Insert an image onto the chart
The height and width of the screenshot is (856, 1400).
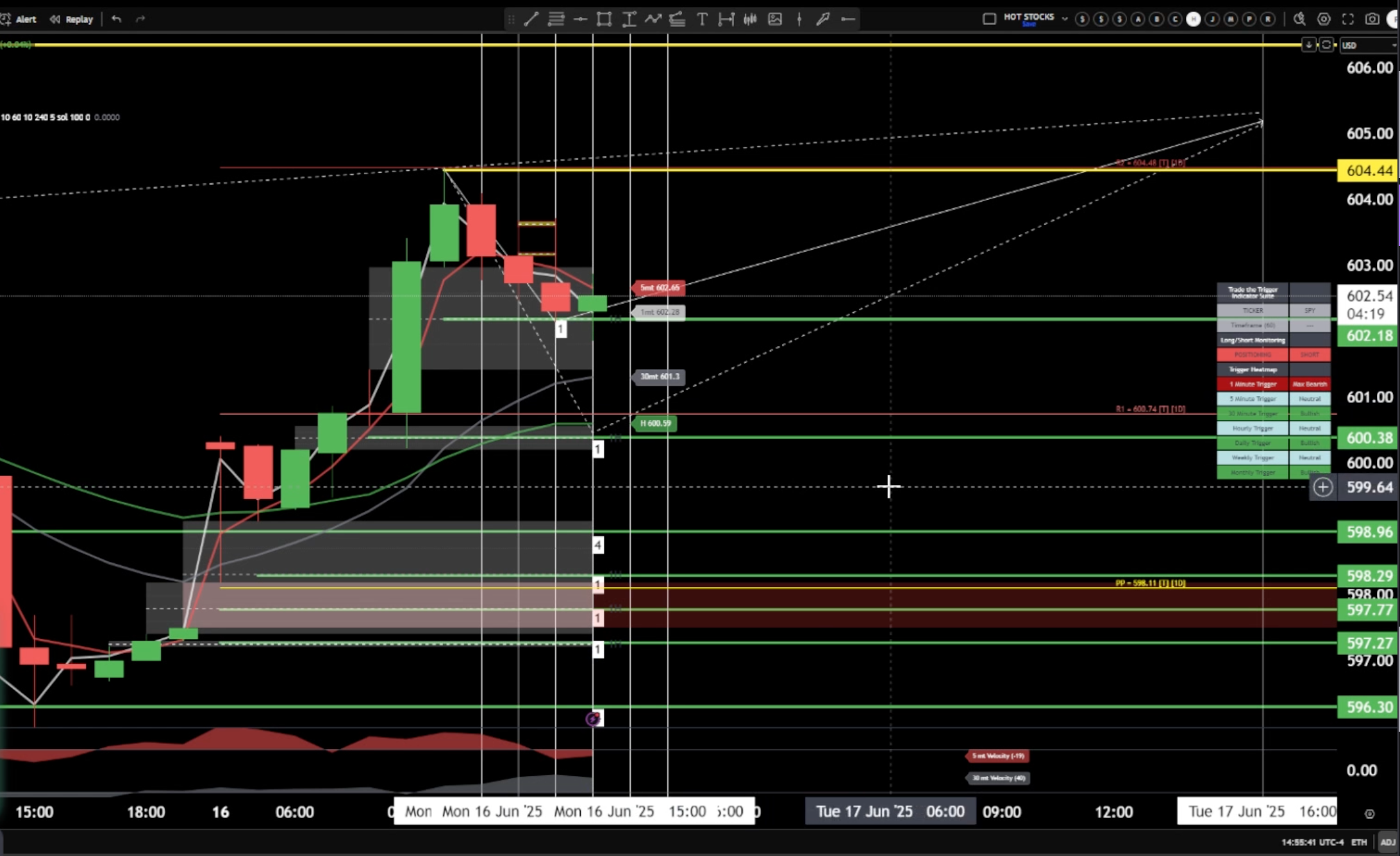pyautogui.click(x=775, y=19)
